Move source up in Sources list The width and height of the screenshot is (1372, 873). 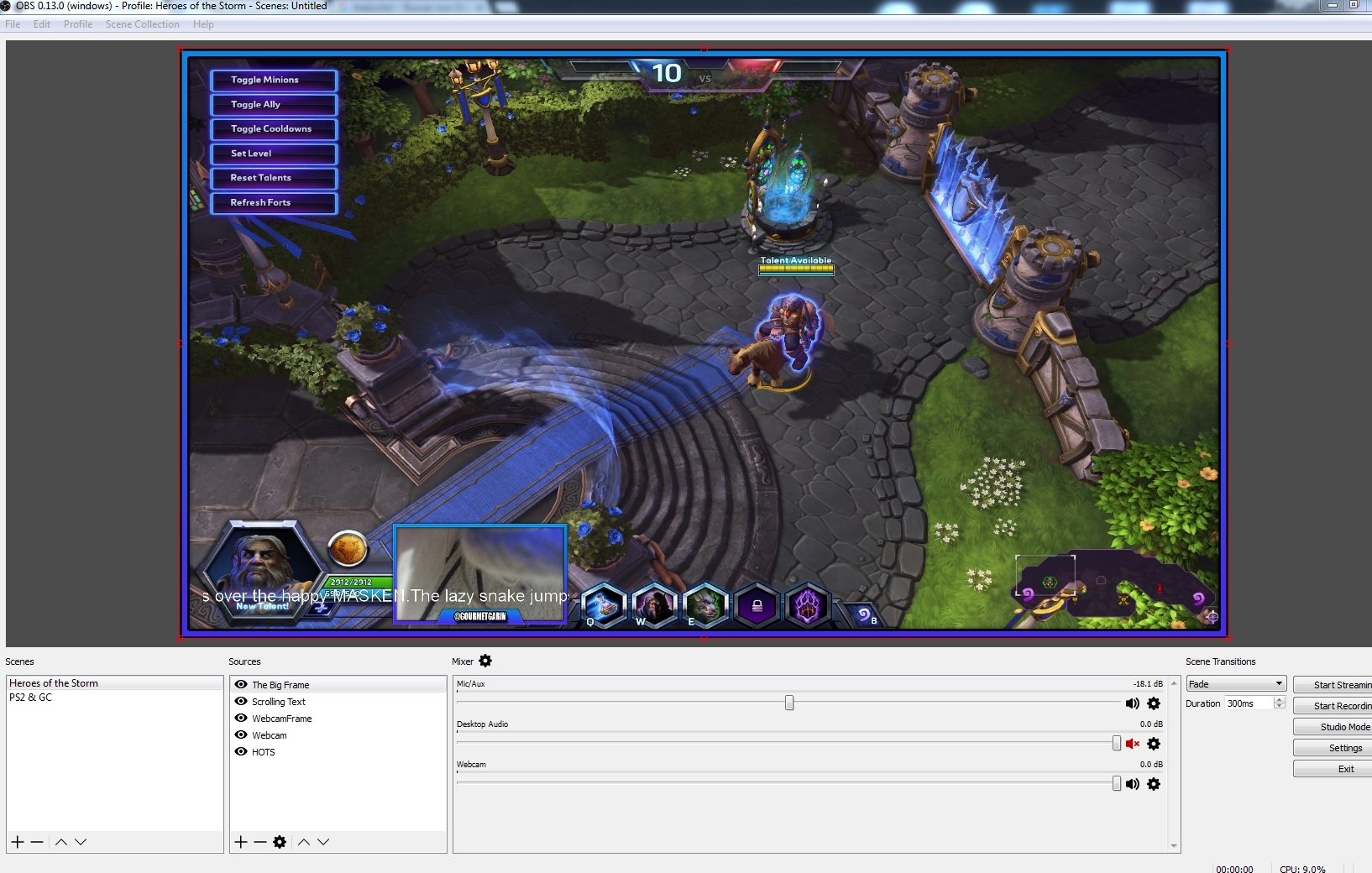304,842
